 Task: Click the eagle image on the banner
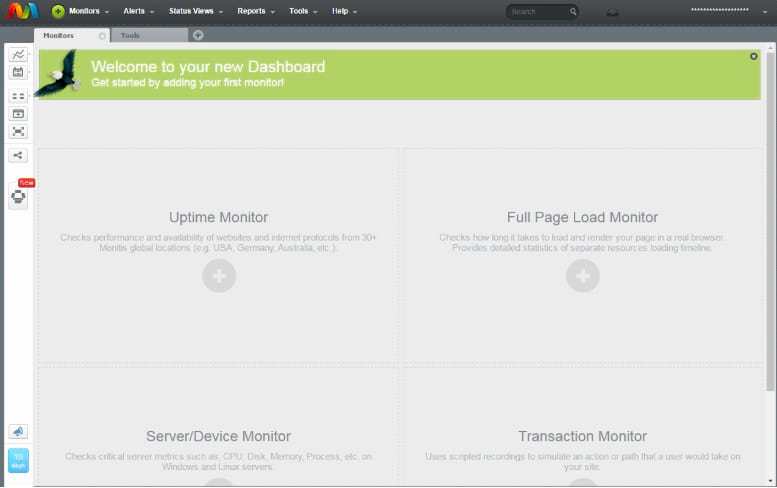(58, 74)
